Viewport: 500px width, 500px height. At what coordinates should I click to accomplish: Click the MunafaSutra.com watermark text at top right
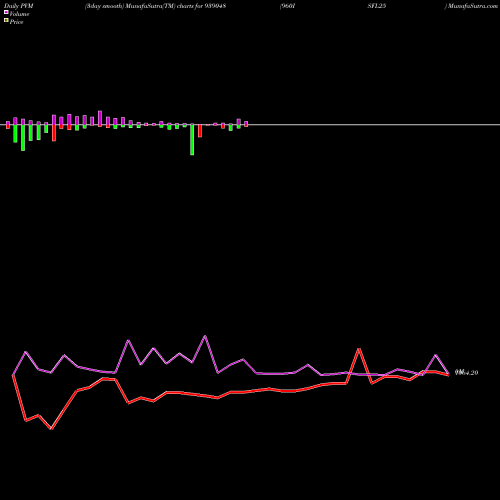tap(473, 6)
